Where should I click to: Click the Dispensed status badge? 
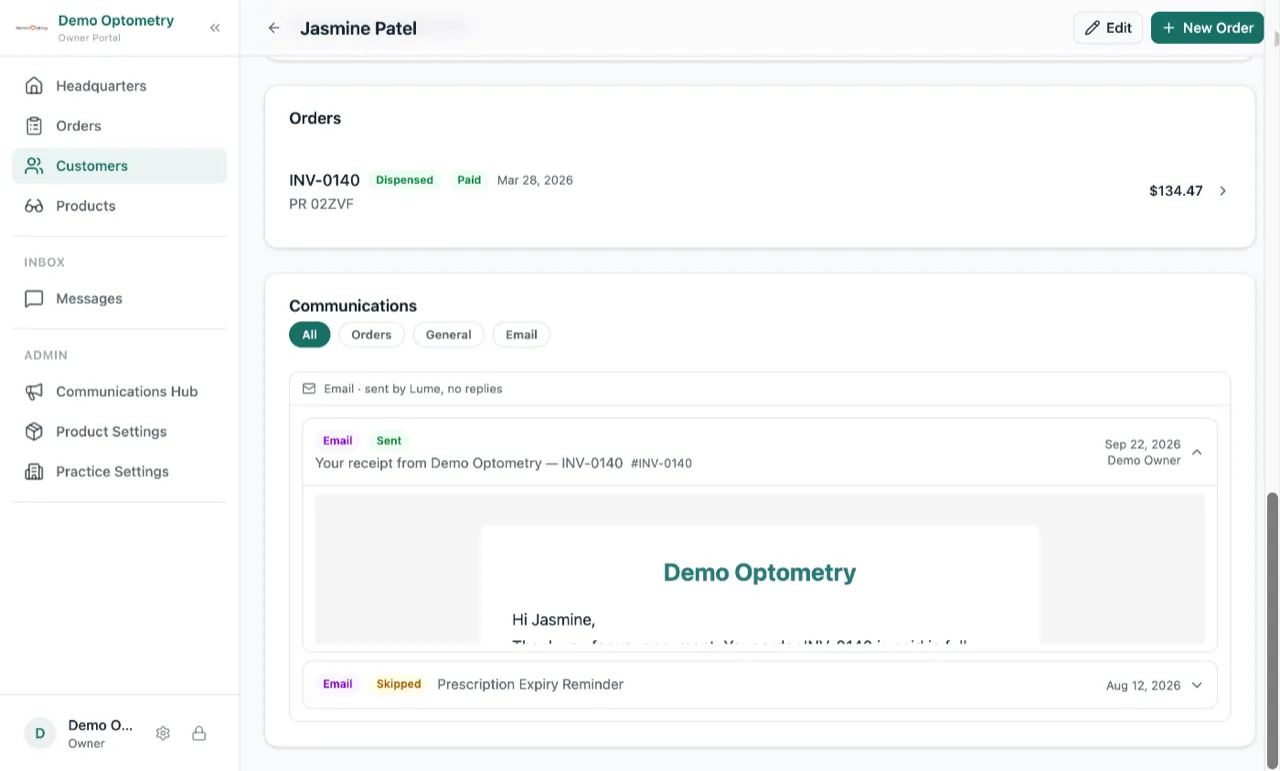point(404,180)
